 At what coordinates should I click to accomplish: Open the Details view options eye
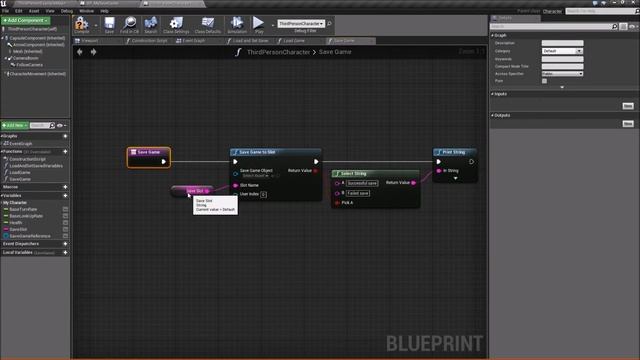point(633,27)
